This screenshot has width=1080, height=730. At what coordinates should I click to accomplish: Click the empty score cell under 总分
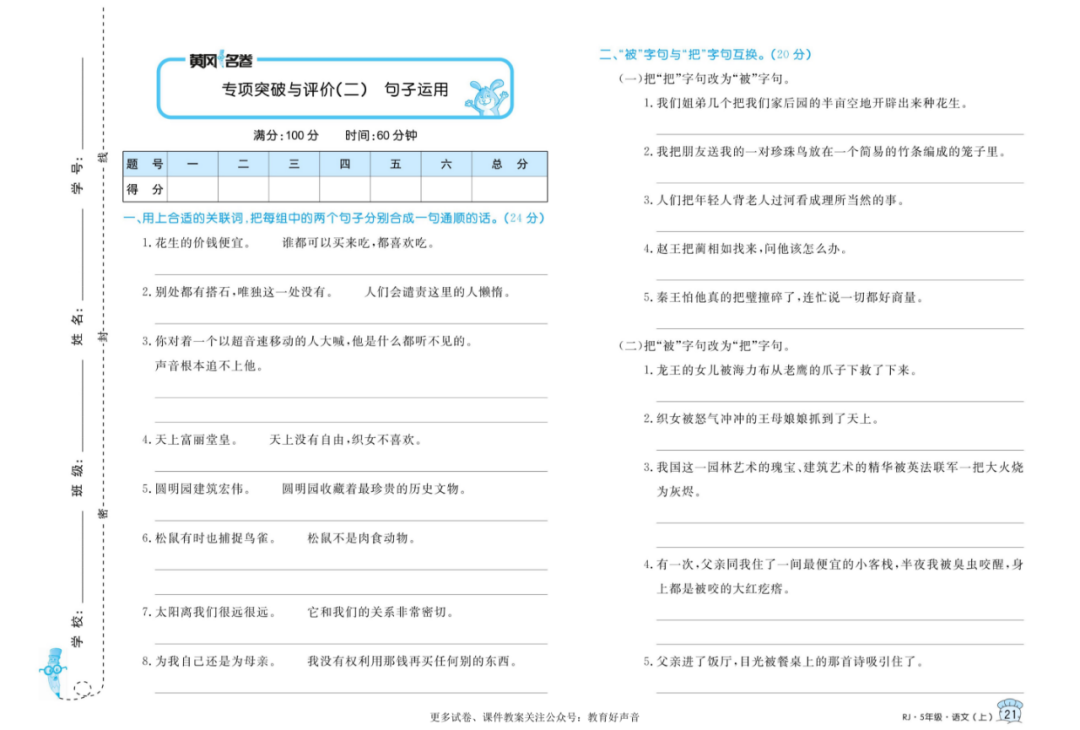tap(510, 189)
